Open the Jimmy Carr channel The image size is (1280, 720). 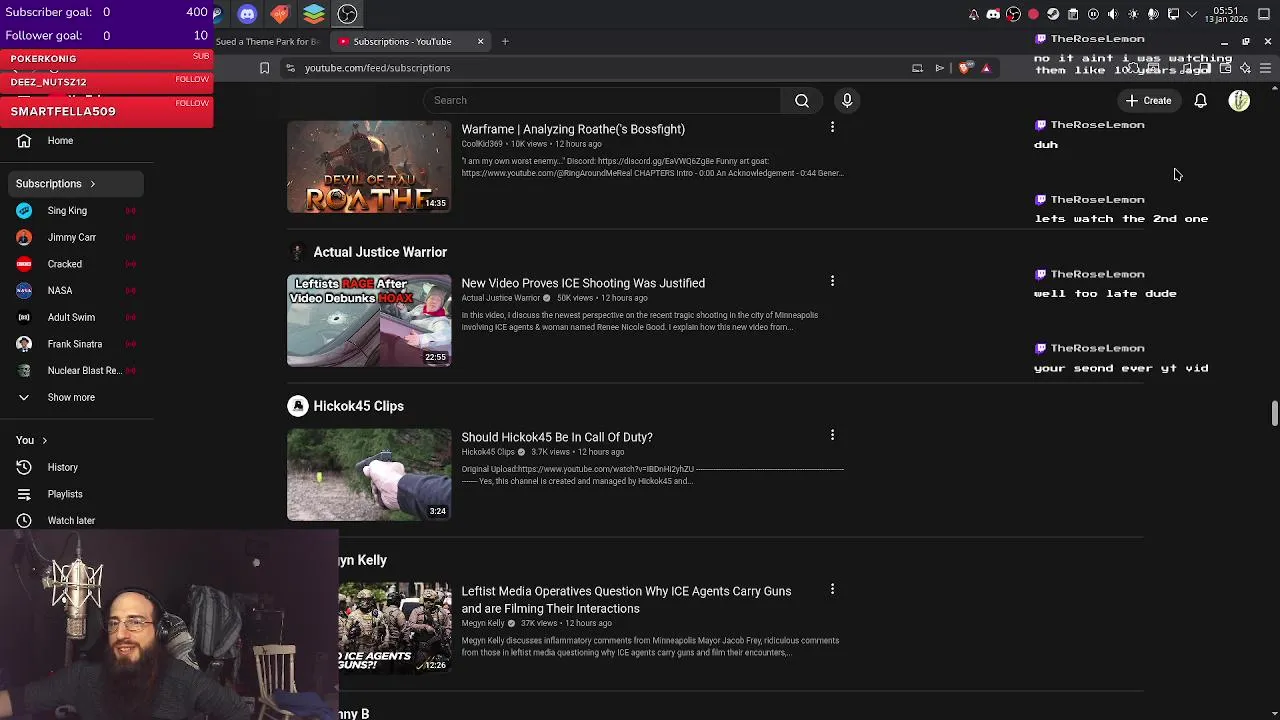point(78,238)
